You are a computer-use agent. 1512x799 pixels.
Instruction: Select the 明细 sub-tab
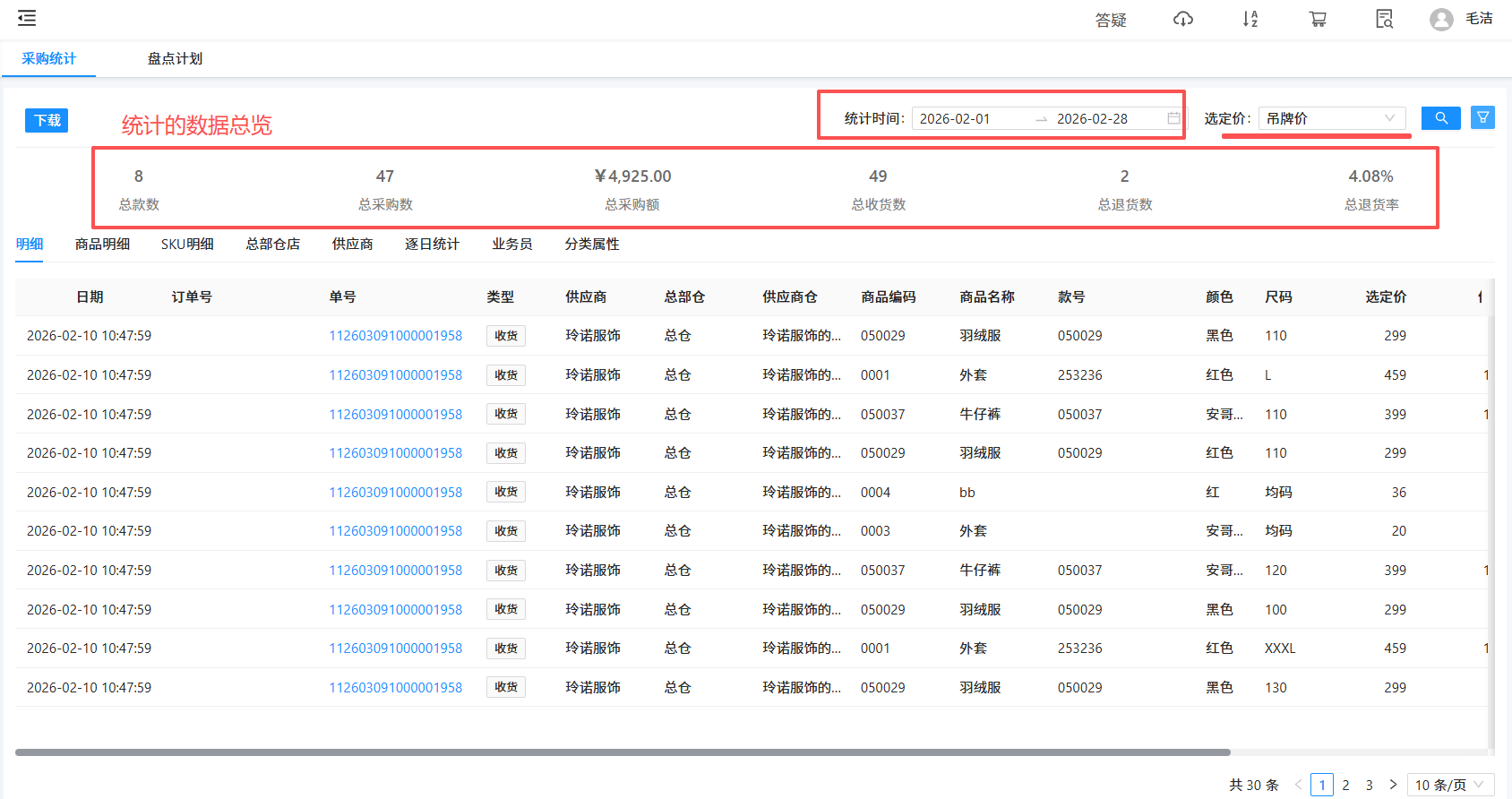(30, 244)
